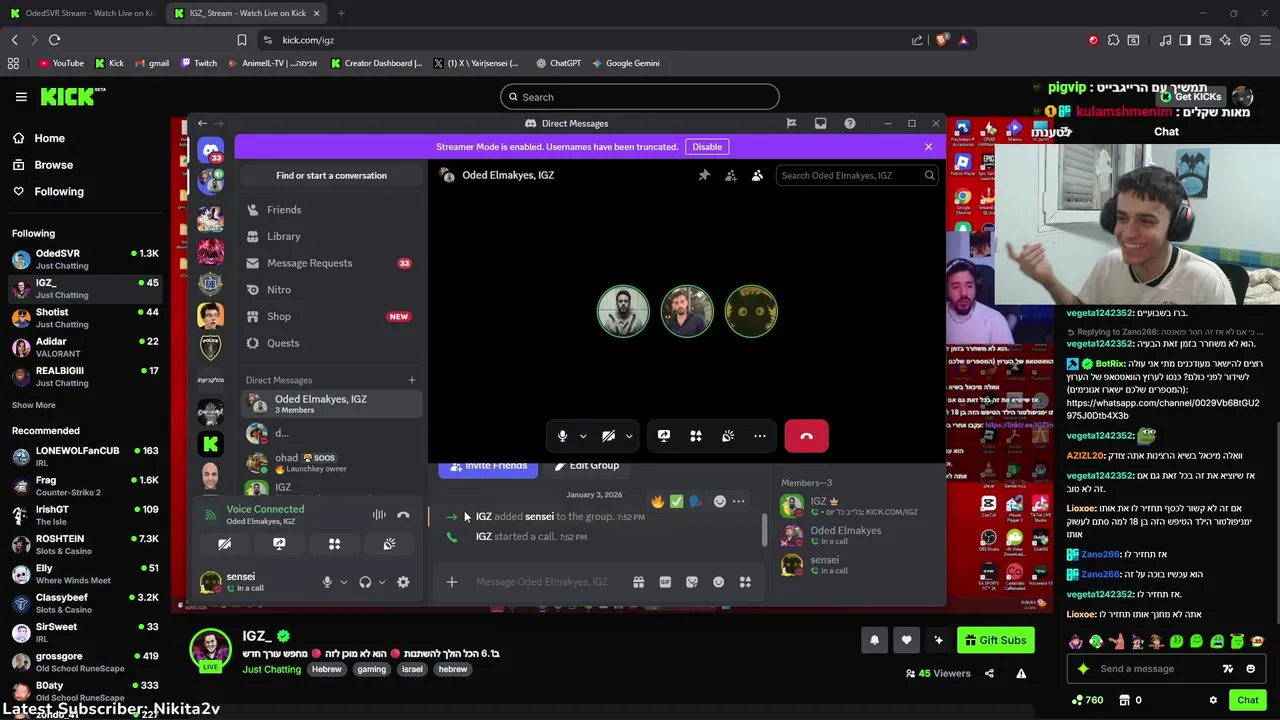The image size is (1280, 720).
Task: Share screen in Voice Connected panel
Action: (279, 544)
